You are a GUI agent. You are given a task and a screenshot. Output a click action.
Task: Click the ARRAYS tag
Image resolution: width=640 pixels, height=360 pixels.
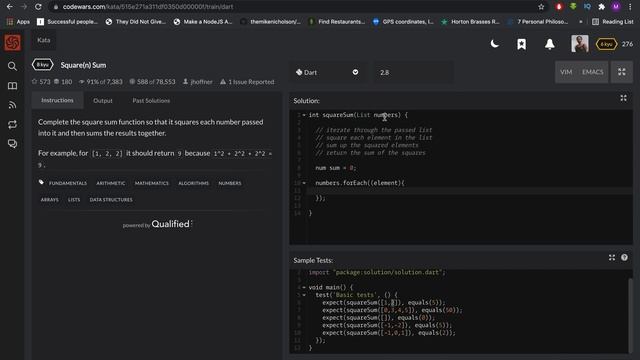[x=49, y=200]
